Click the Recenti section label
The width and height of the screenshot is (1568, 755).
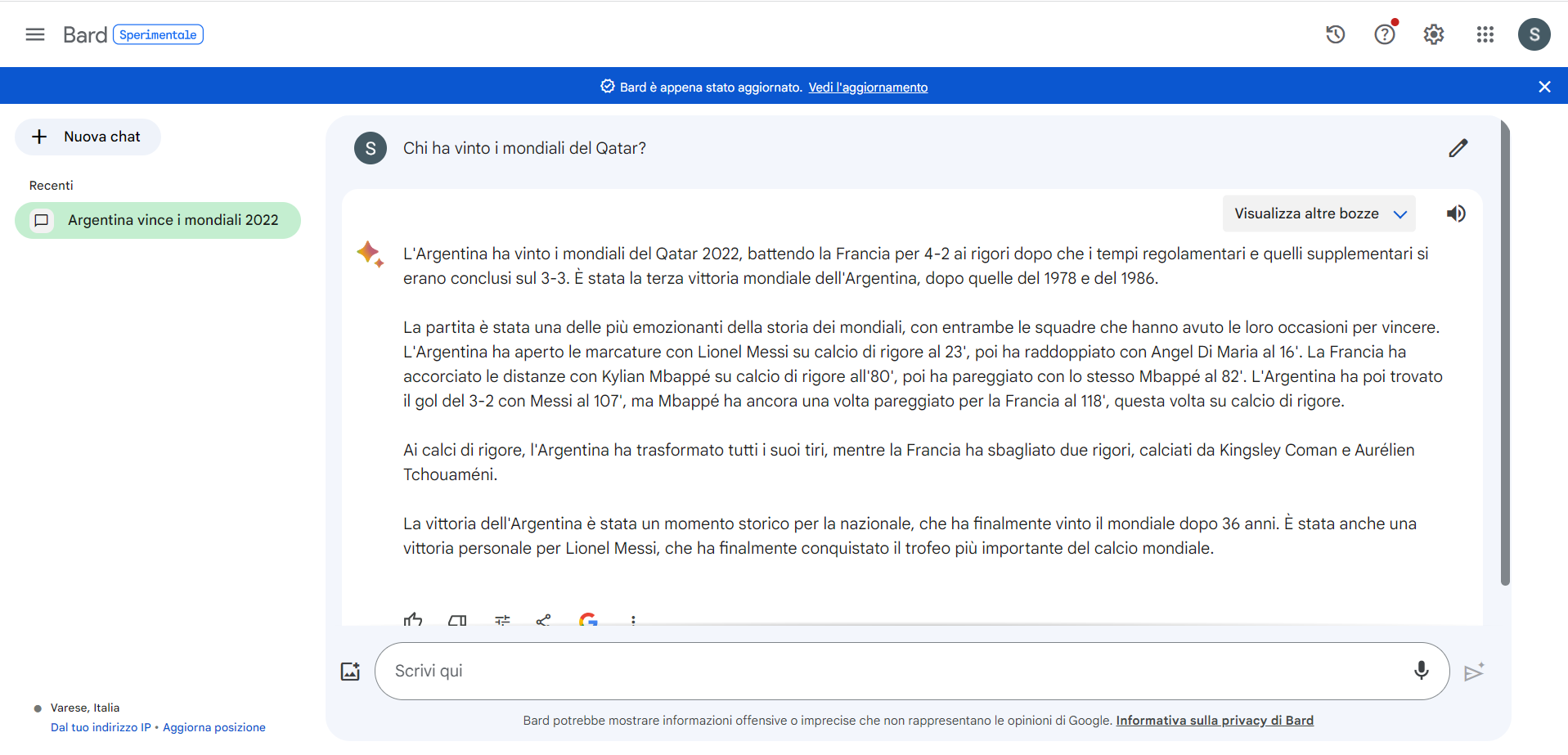[52, 186]
